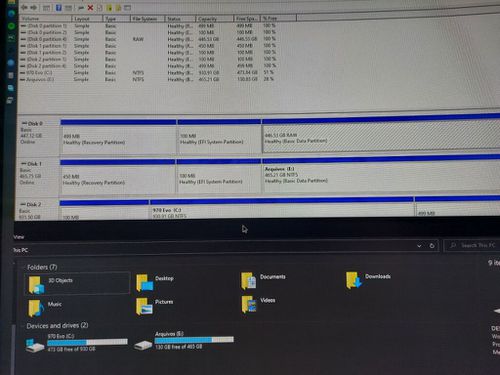
Task: Select the Arquivos (E:) row in volume list
Action: tap(148, 79)
